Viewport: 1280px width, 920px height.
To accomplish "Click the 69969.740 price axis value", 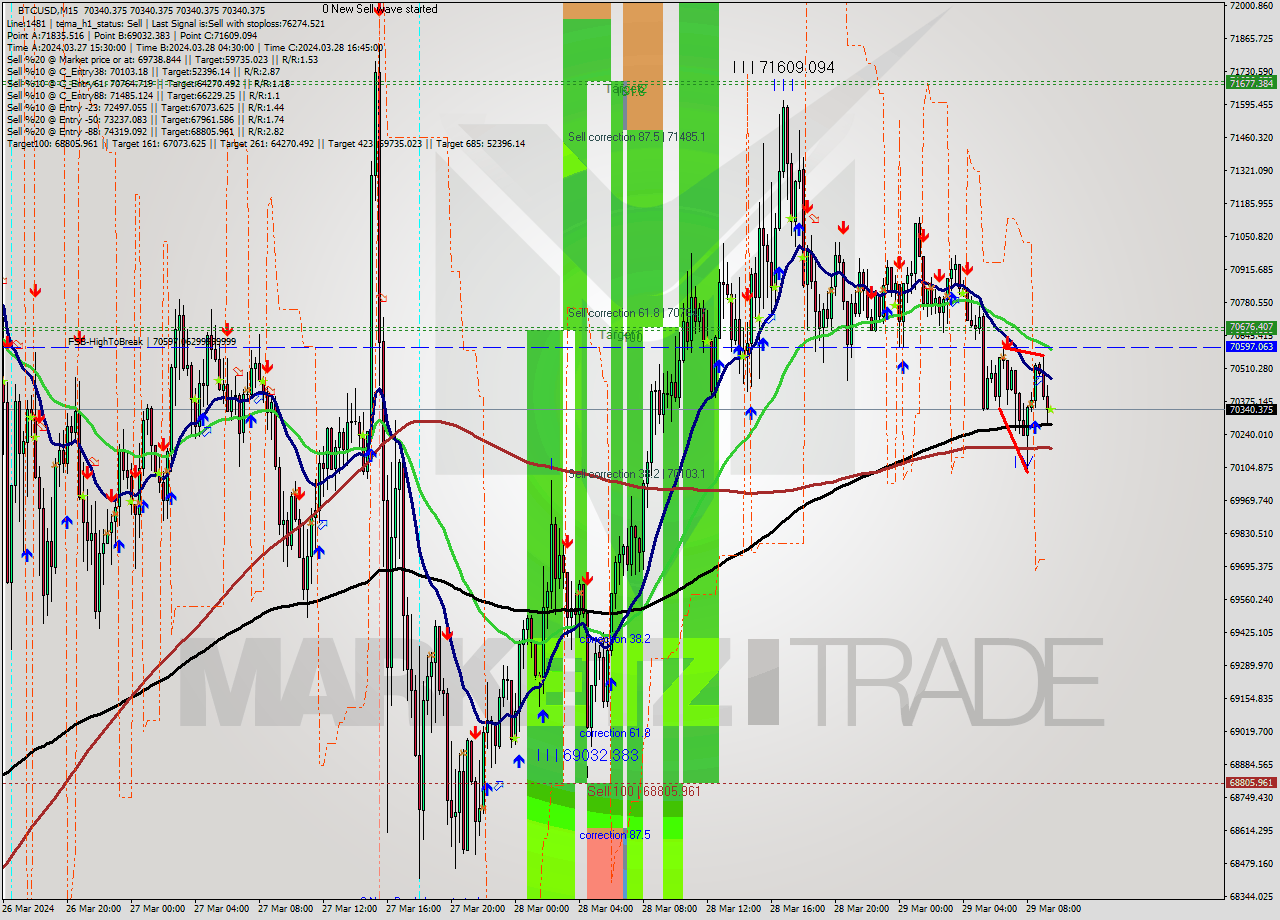I will point(1250,500).
